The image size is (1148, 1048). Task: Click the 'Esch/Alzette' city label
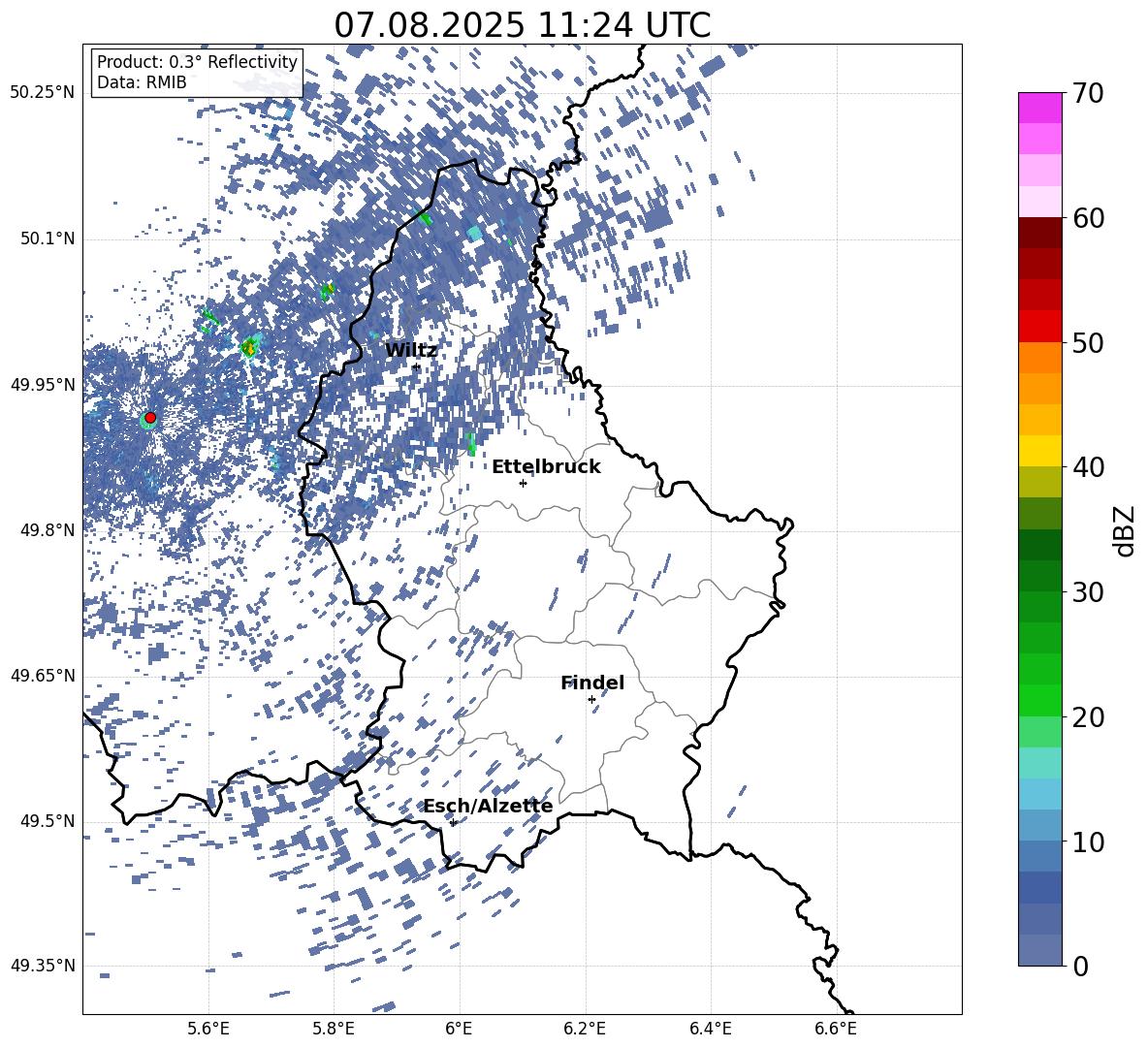point(488,807)
